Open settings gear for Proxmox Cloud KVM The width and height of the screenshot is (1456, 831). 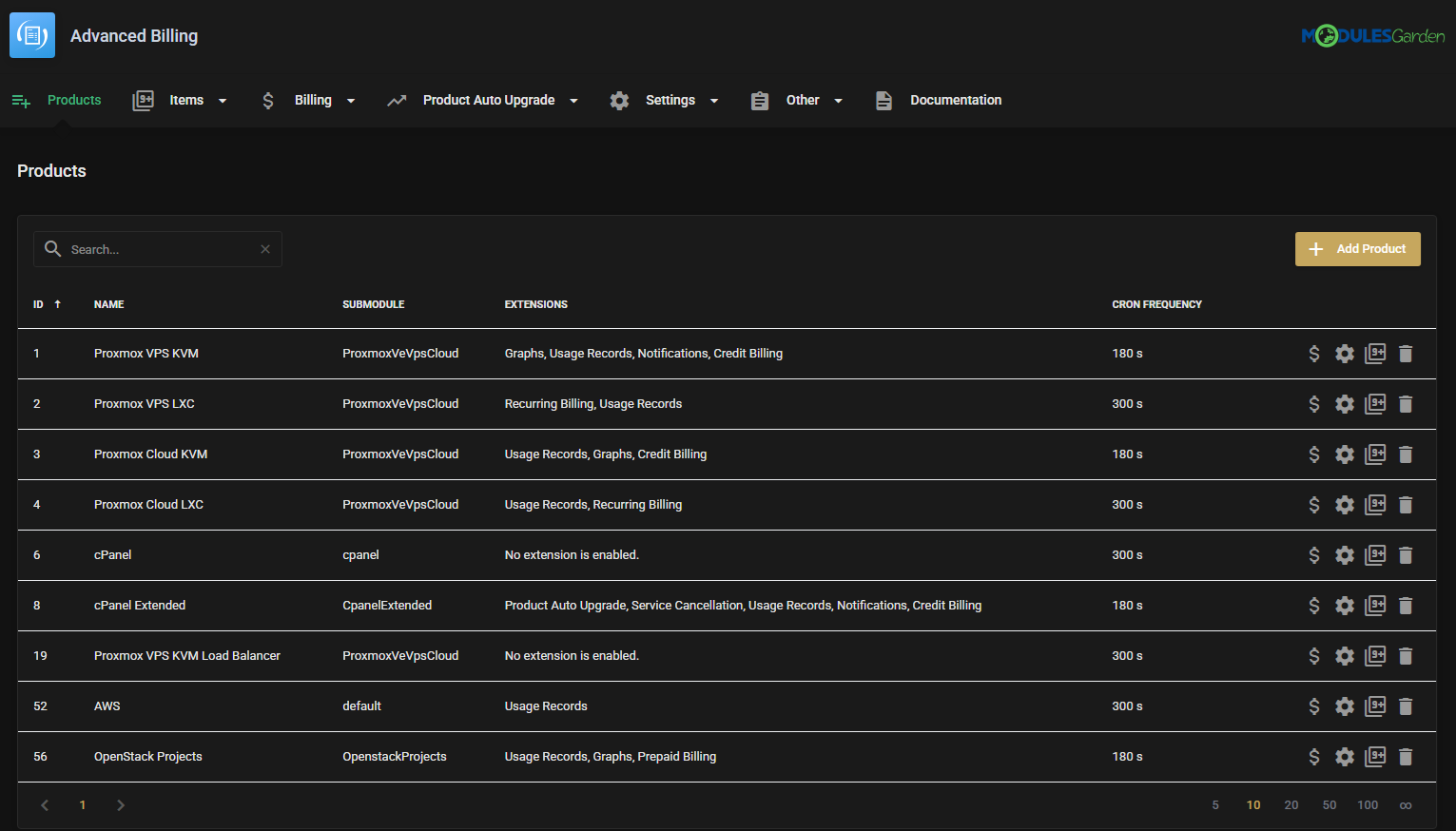pos(1345,454)
